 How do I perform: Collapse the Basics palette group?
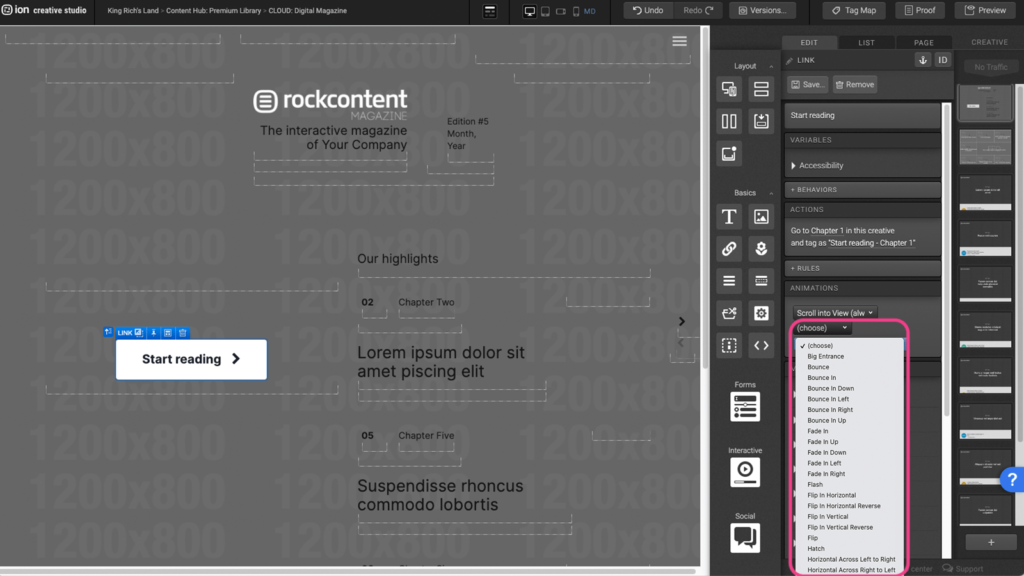pyautogui.click(x=771, y=193)
